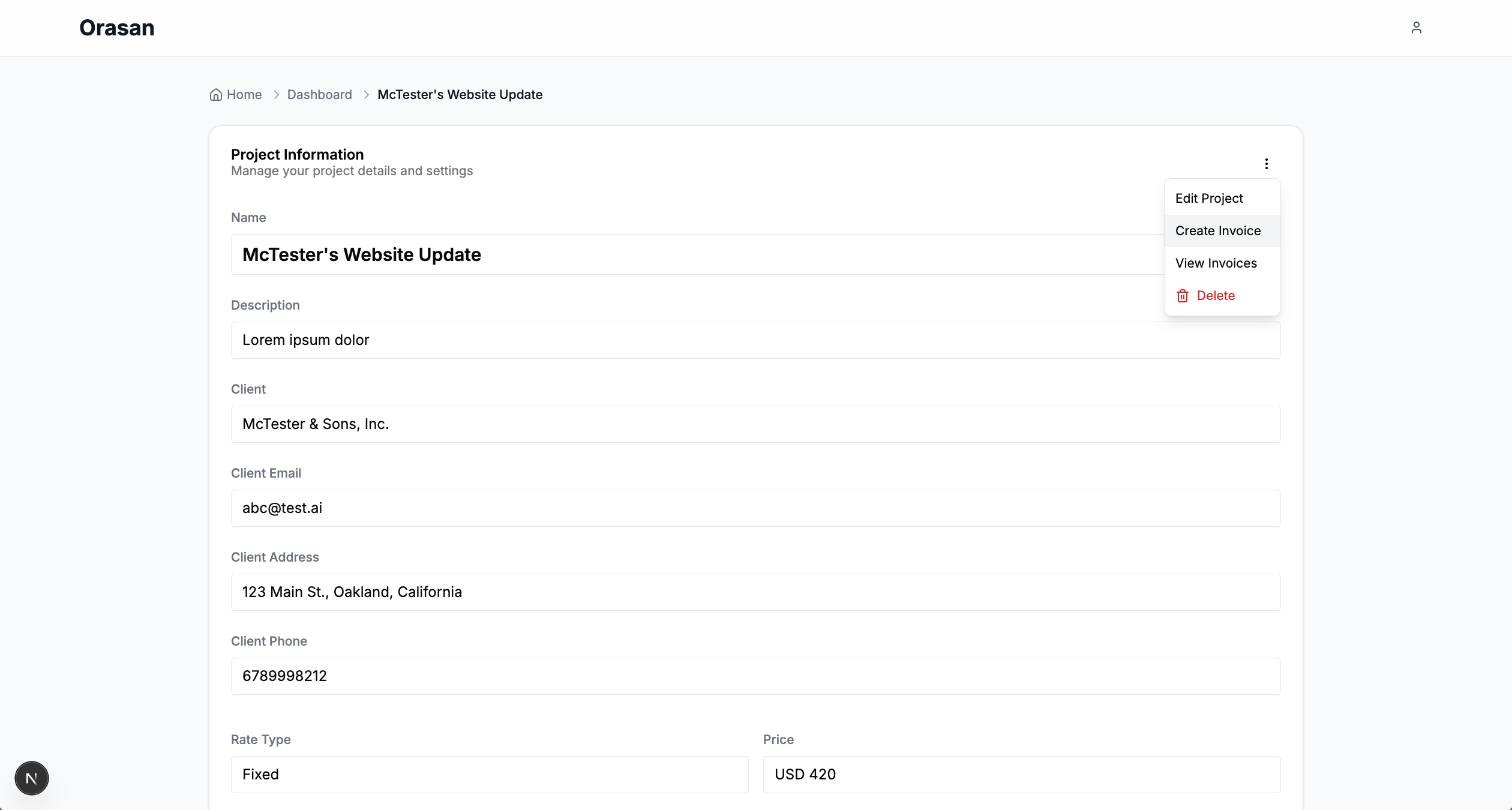
Task: Select Edit Project from menu
Action: 1209,199
